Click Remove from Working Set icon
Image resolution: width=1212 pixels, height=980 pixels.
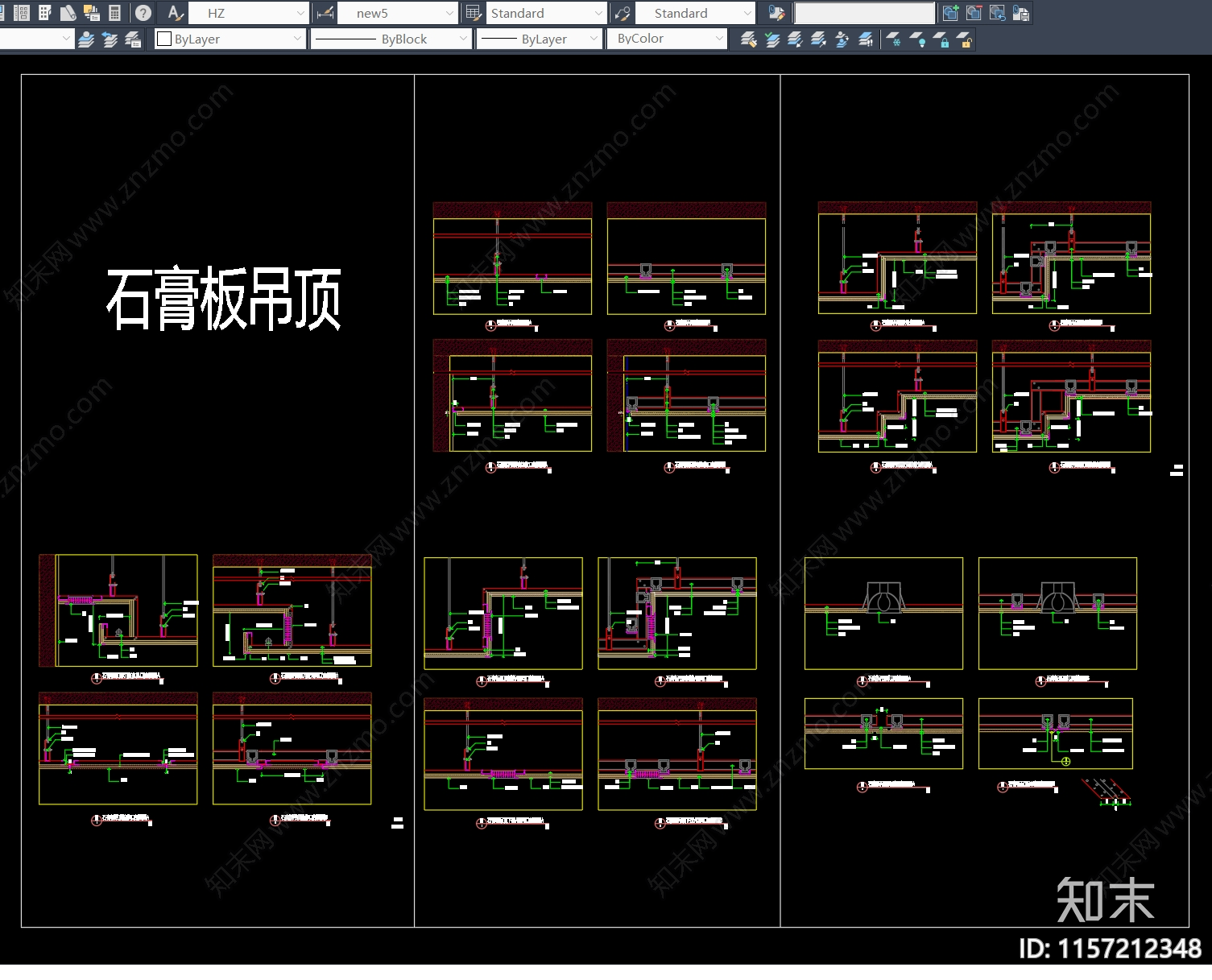(x=974, y=13)
